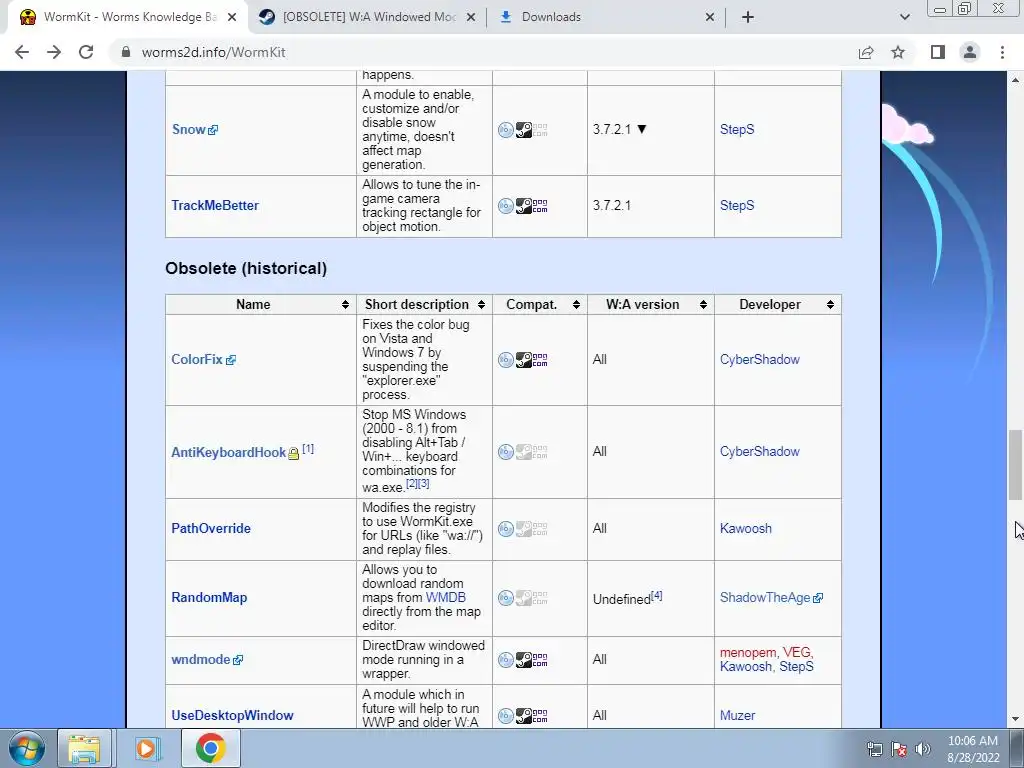1024x768 pixels.
Task: Open the Muzer developer link
Action: point(737,715)
